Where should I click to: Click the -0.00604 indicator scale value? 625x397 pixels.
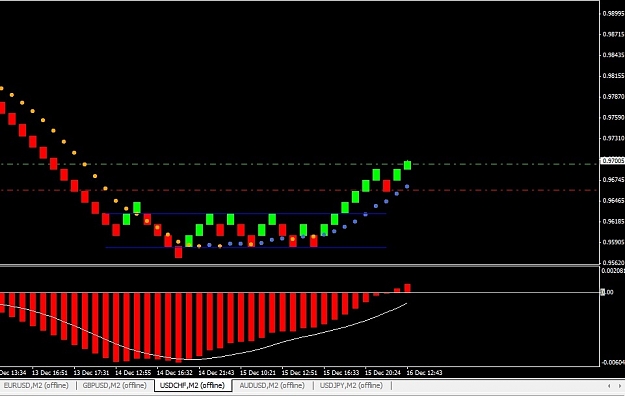(613, 362)
